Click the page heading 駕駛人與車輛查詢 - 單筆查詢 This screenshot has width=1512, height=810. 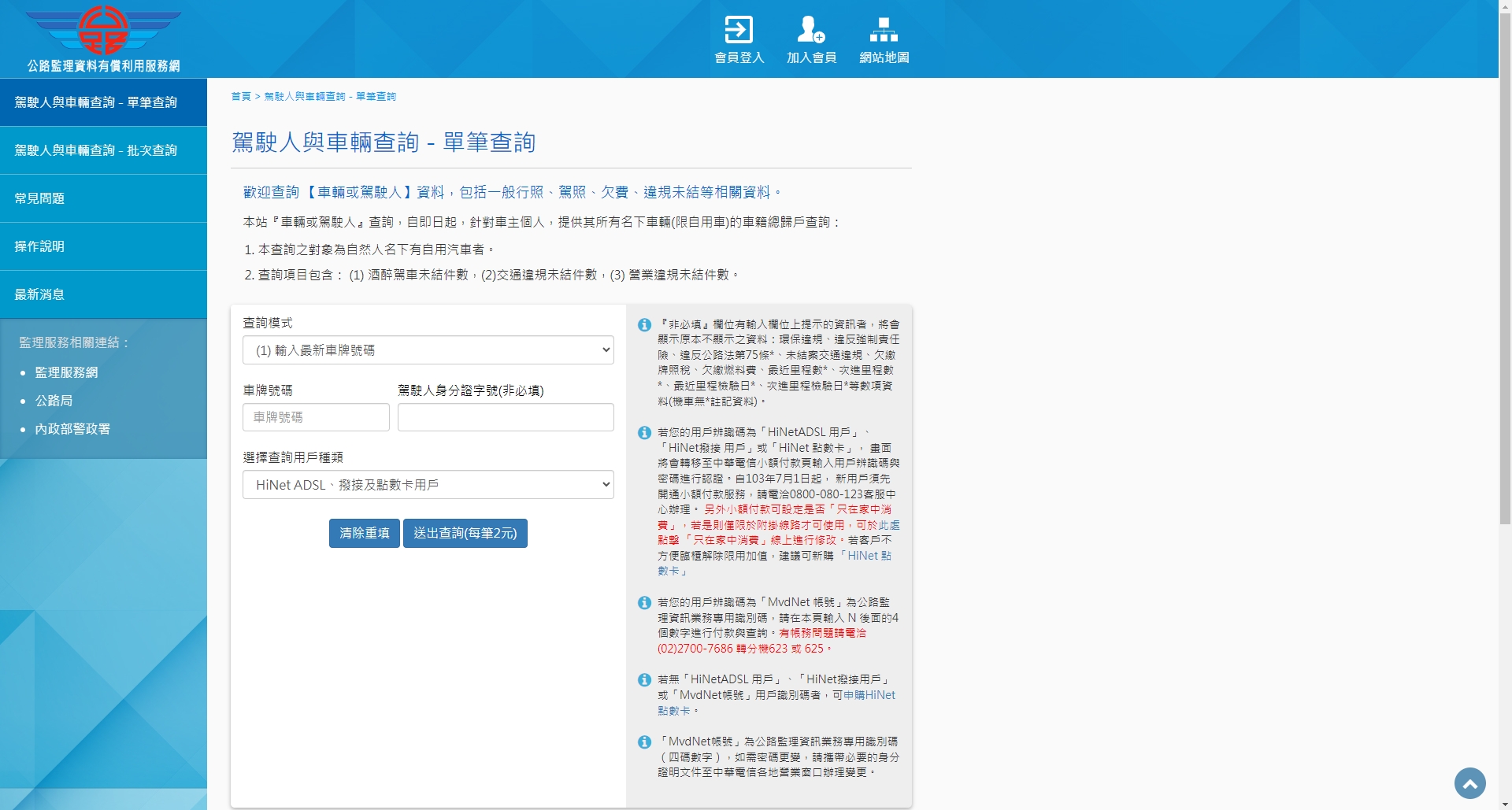[x=384, y=142]
